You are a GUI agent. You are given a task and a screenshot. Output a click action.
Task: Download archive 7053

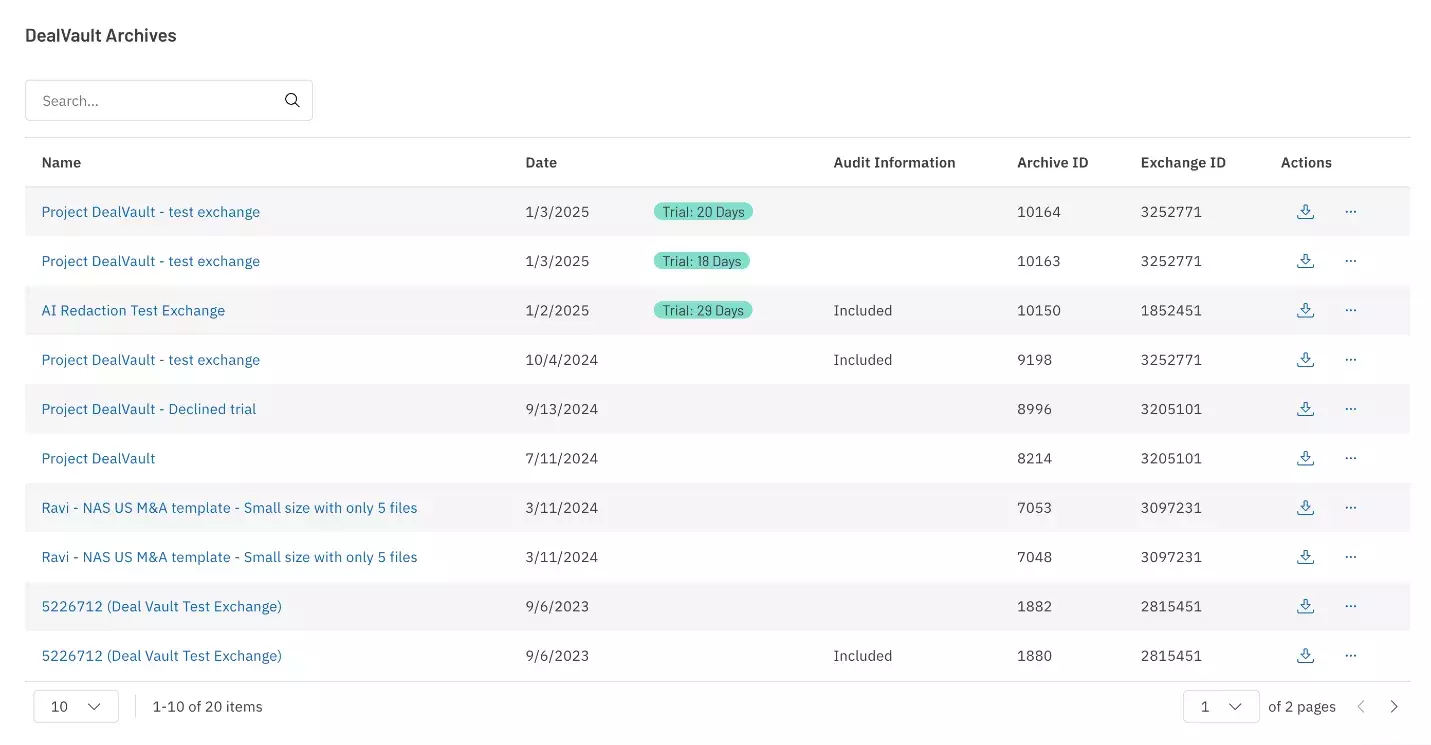(1305, 507)
